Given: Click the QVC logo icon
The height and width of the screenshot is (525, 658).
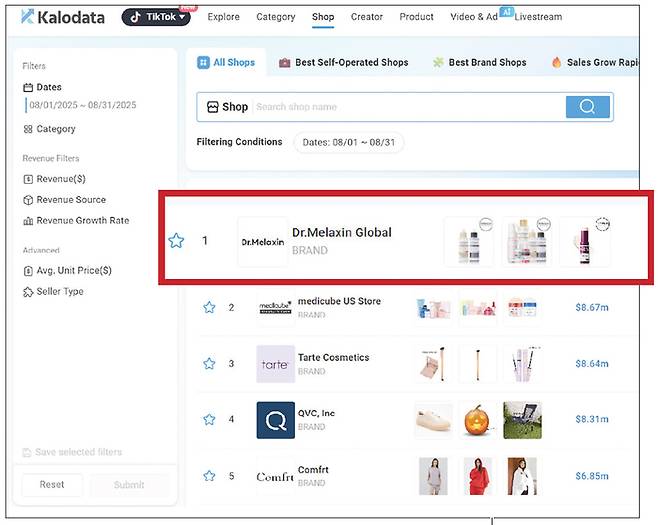Looking at the screenshot, I should coord(275,420).
